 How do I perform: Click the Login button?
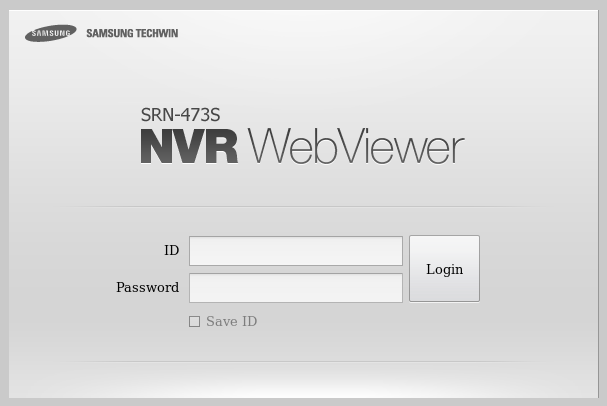(x=444, y=269)
